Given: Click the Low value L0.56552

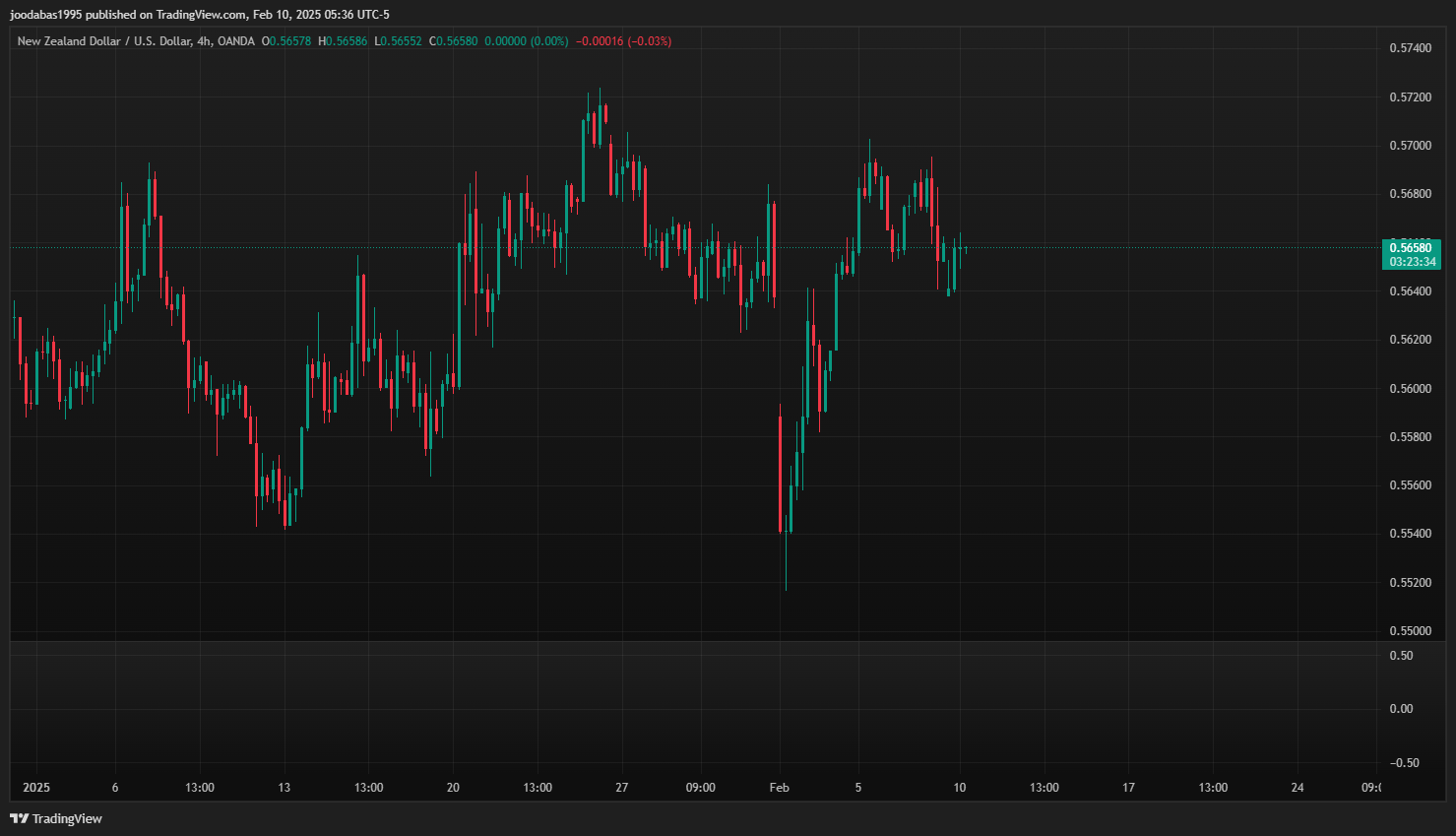Looking at the screenshot, I should (x=399, y=41).
